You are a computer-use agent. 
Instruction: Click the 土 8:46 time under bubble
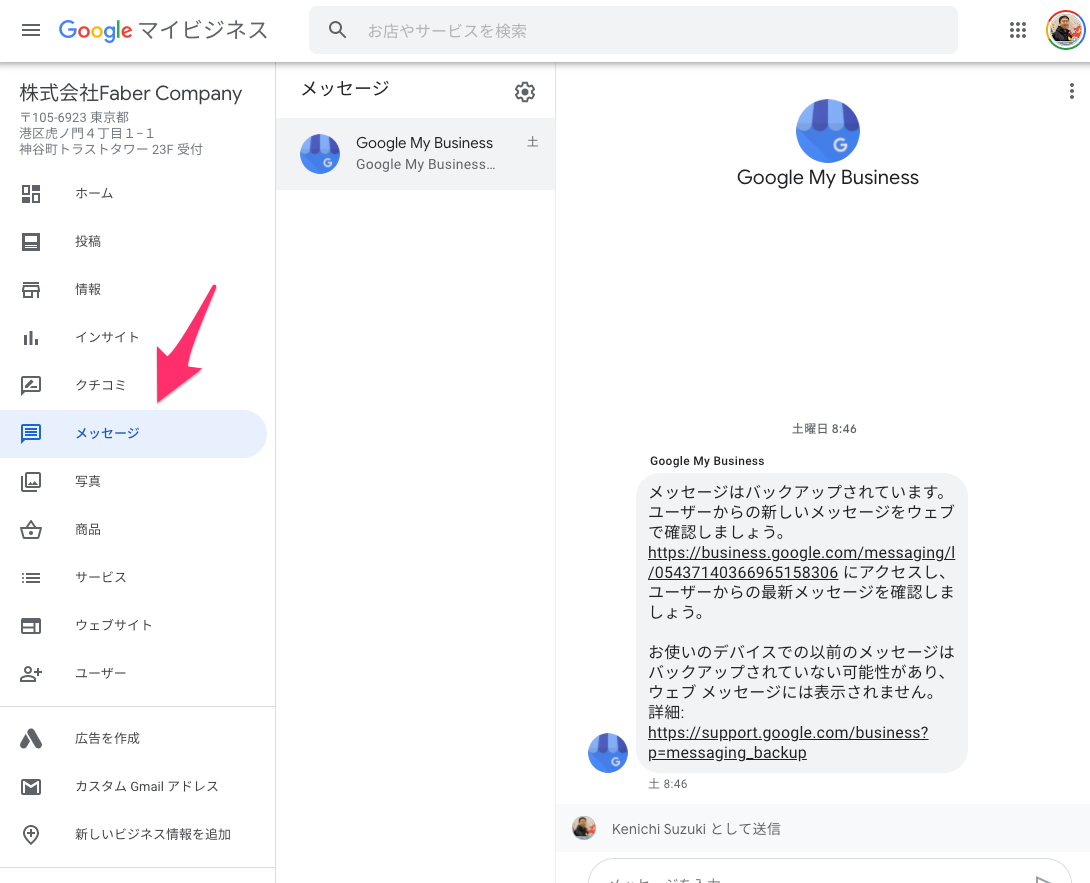(667, 784)
